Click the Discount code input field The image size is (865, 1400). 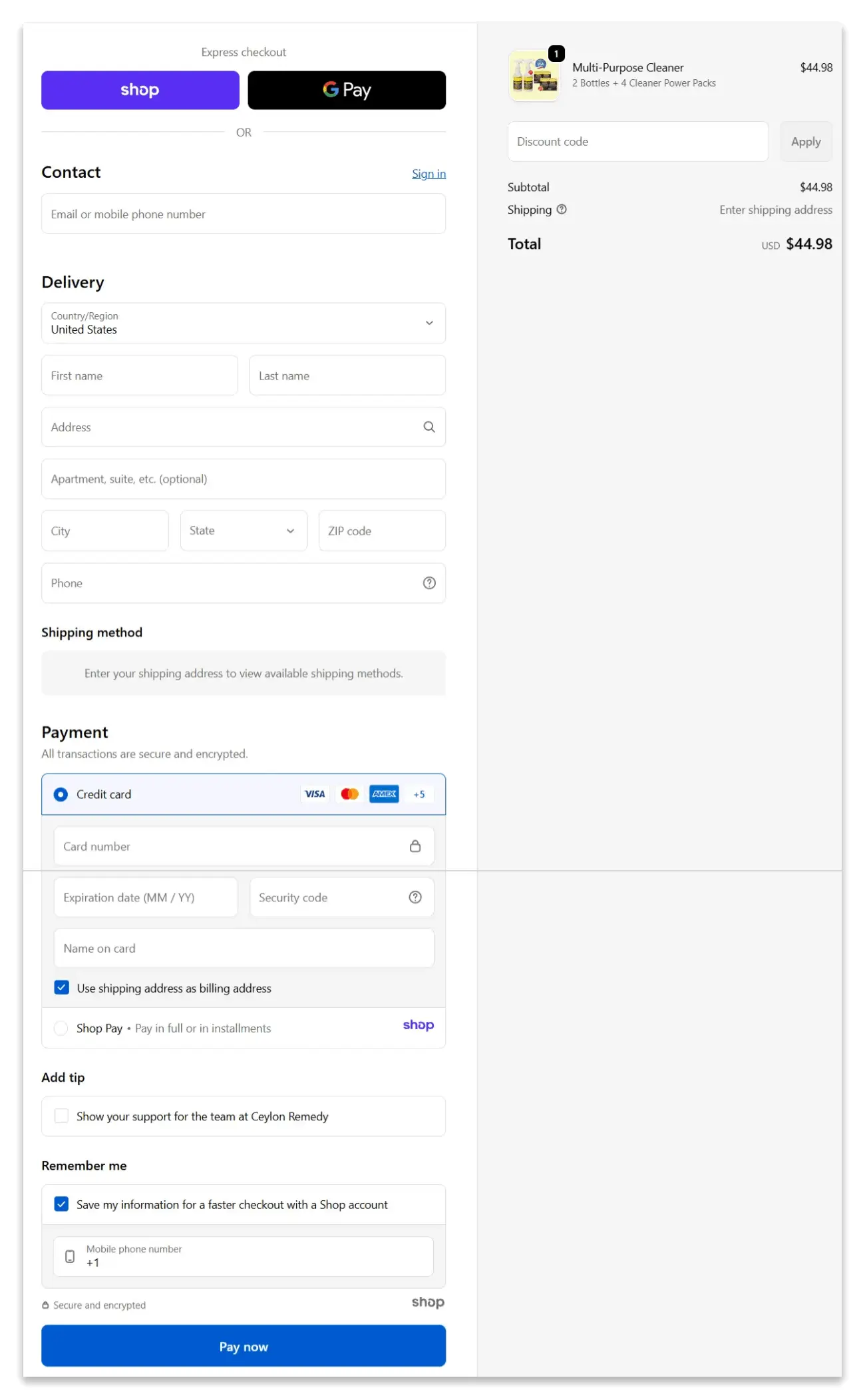click(637, 142)
